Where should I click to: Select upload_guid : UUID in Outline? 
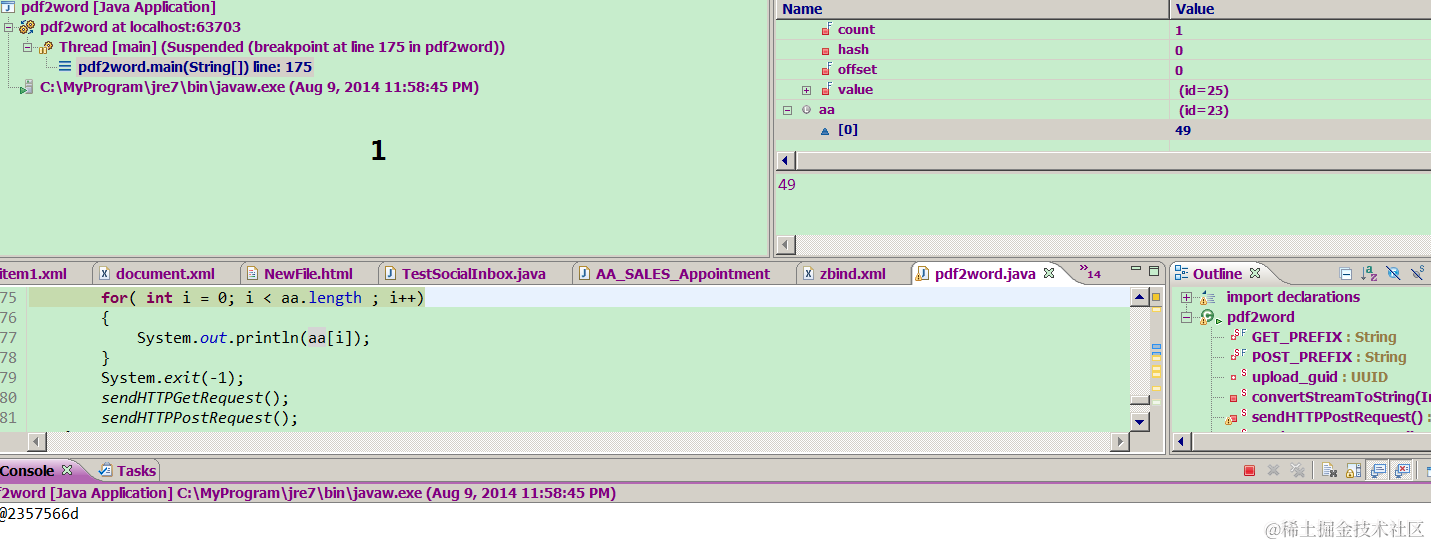[1319, 377]
